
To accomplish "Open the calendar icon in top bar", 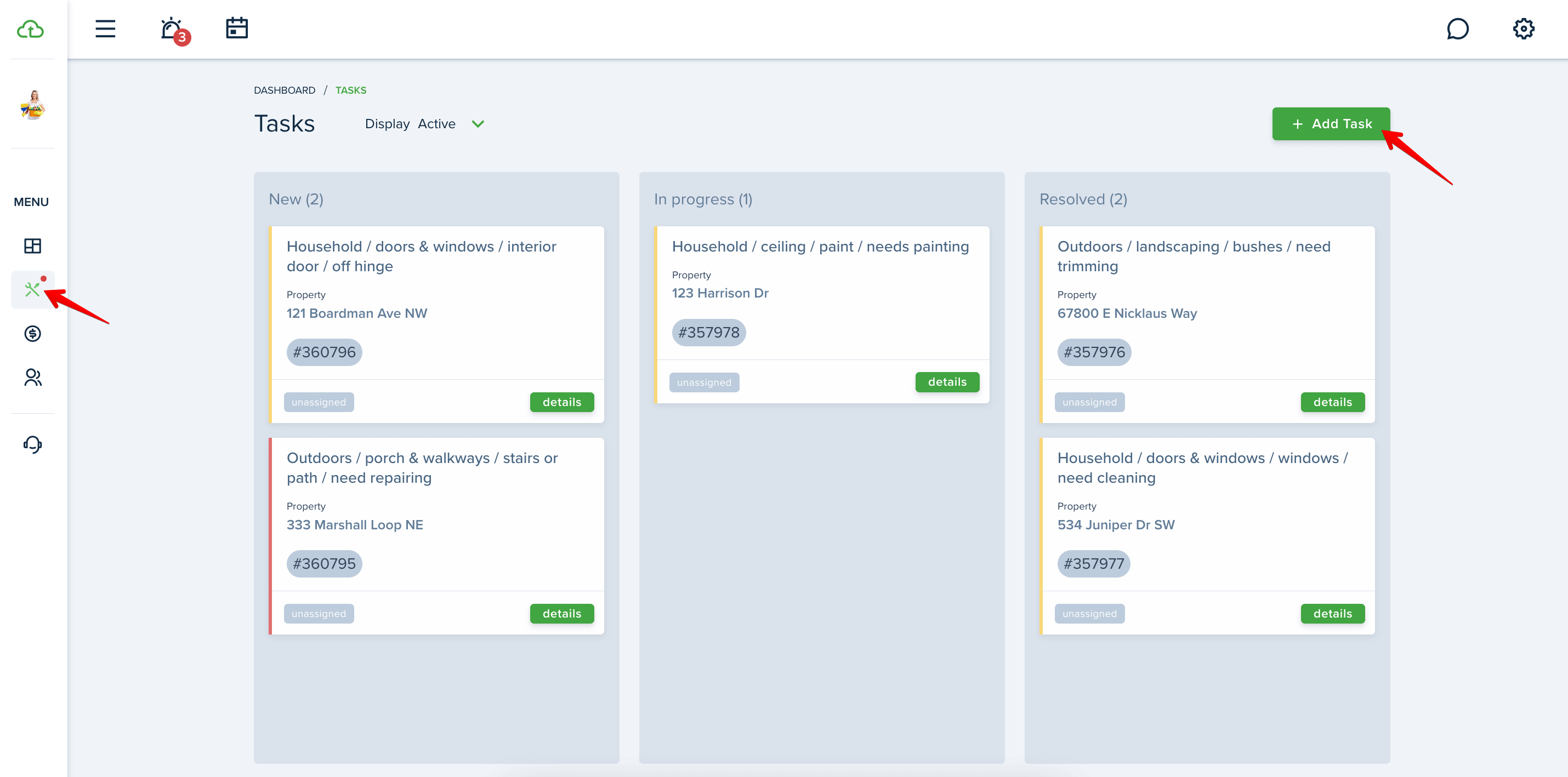I will tap(237, 28).
